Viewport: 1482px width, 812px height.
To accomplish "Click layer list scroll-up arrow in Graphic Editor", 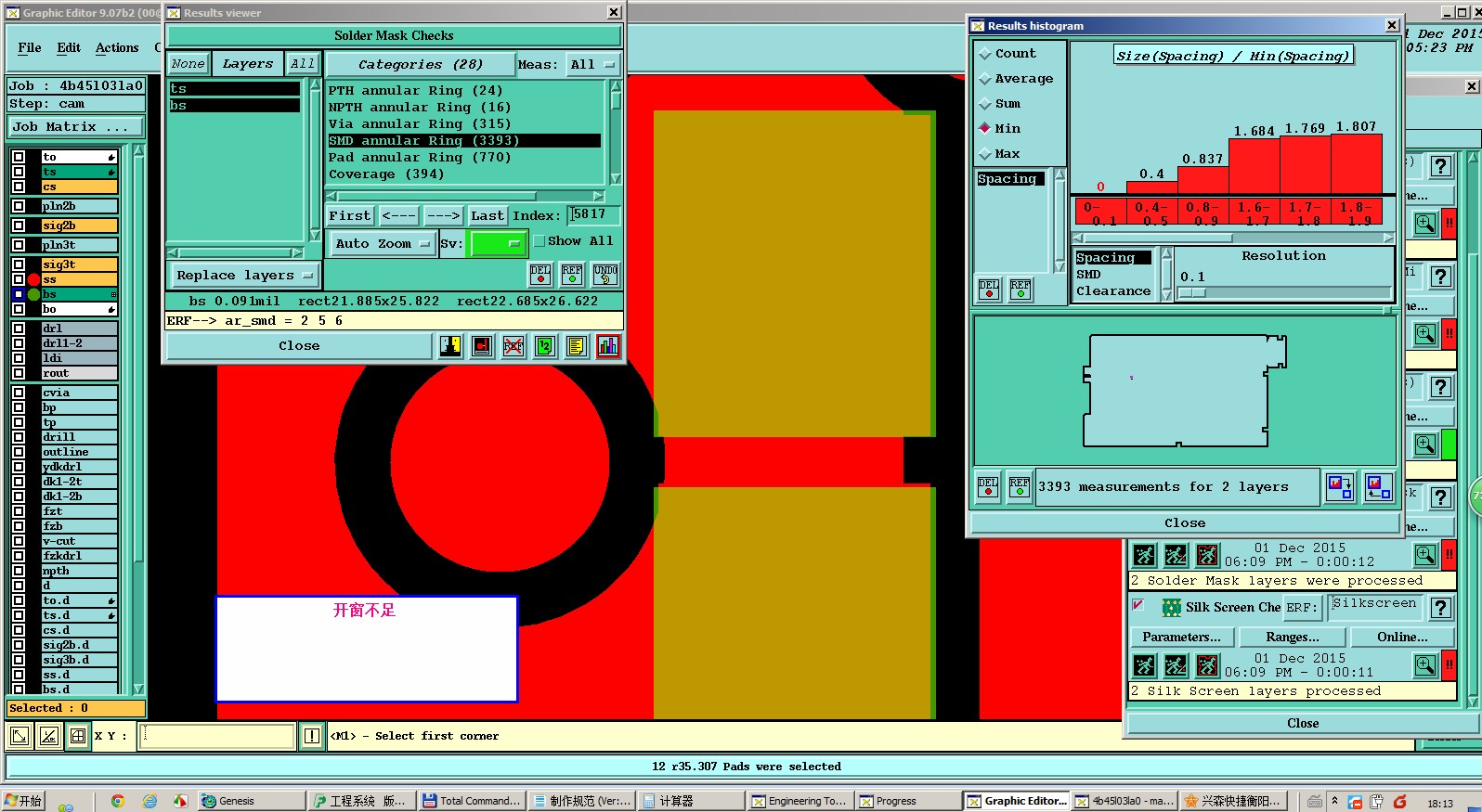I will (x=138, y=149).
